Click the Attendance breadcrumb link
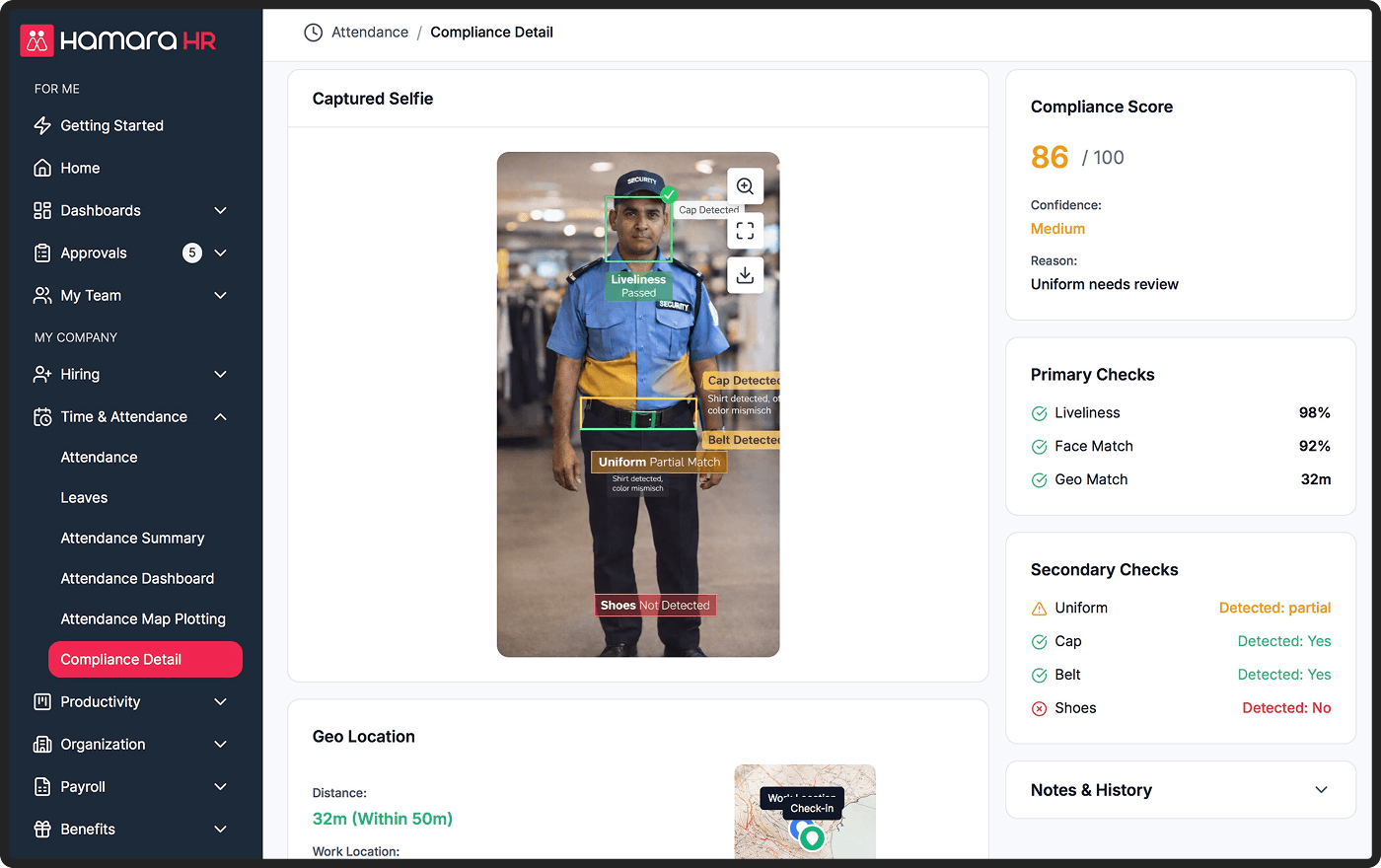 click(370, 33)
